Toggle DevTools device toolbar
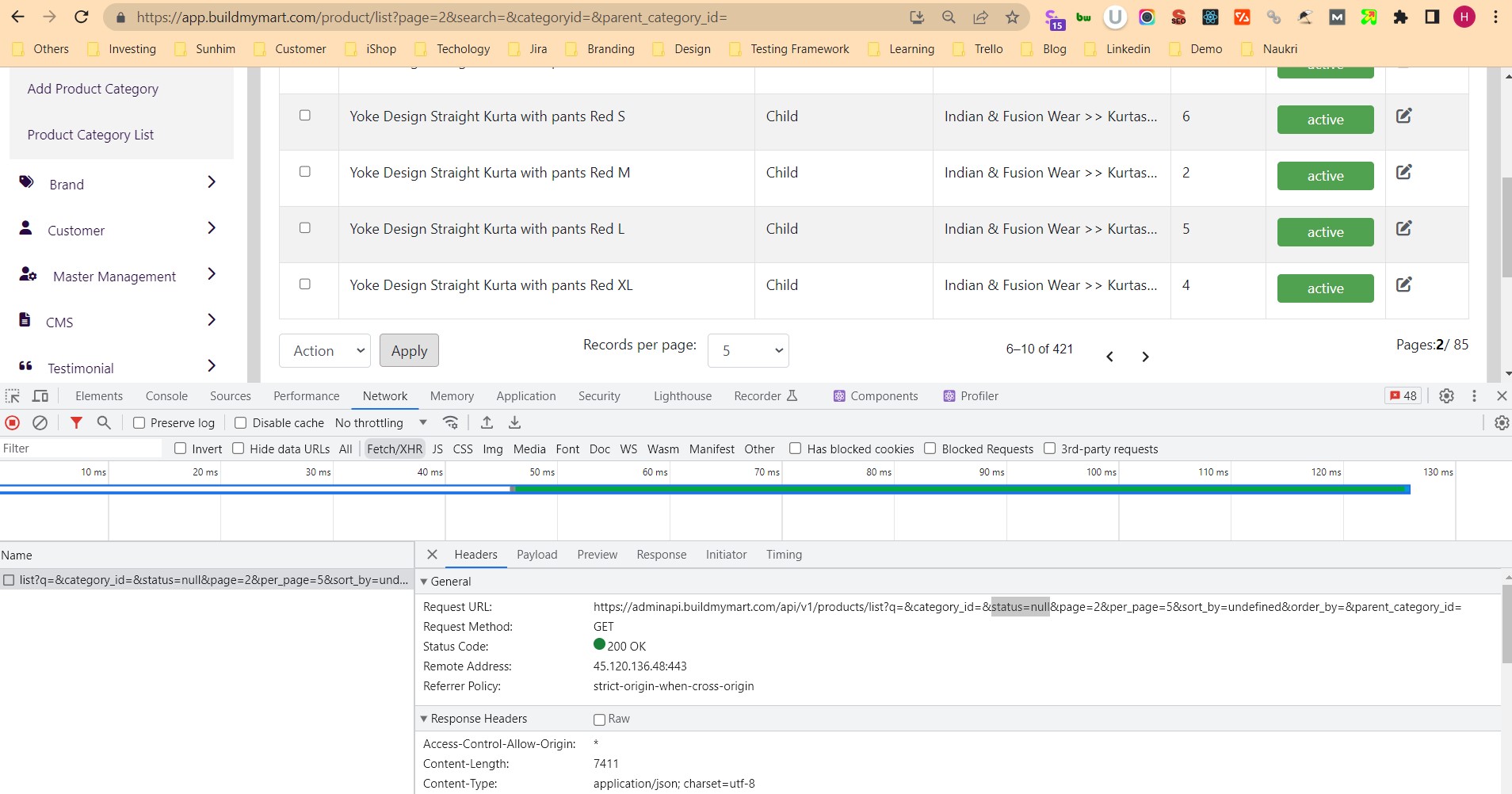The width and height of the screenshot is (1512, 794). click(40, 395)
